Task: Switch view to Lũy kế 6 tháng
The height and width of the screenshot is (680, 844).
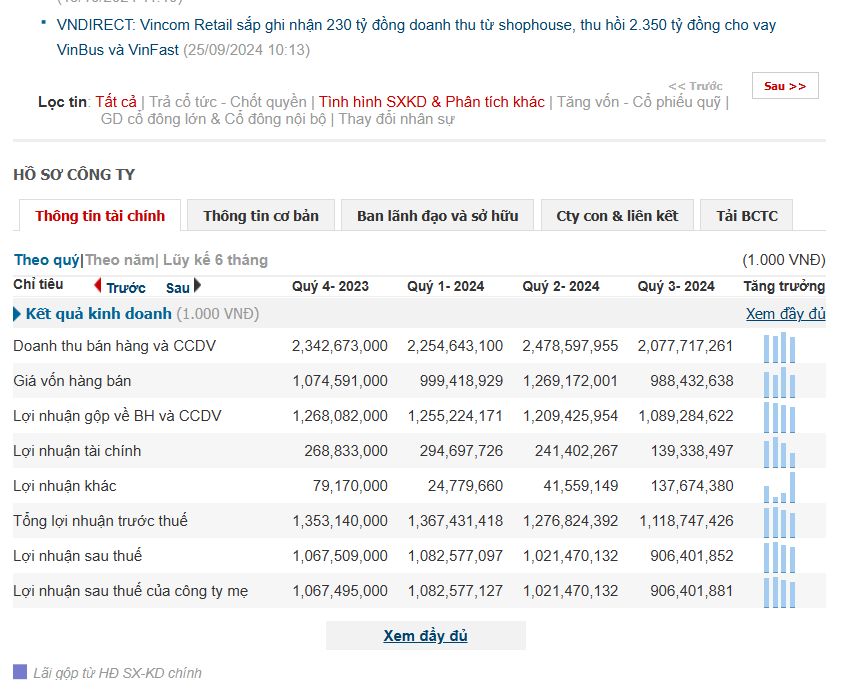Action: [x=215, y=260]
